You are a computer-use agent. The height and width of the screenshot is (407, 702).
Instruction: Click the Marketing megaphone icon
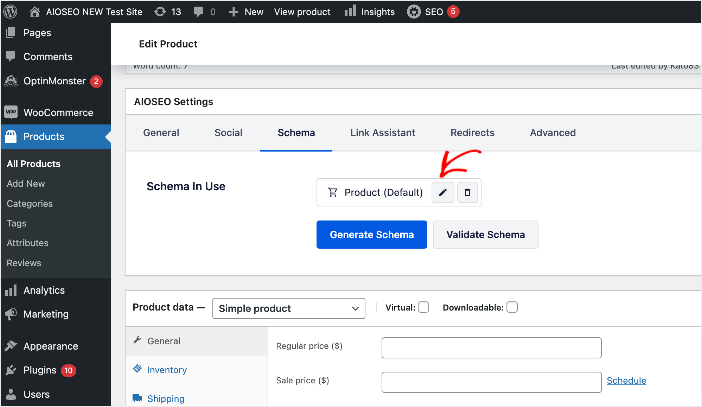click(x=11, y=314)
